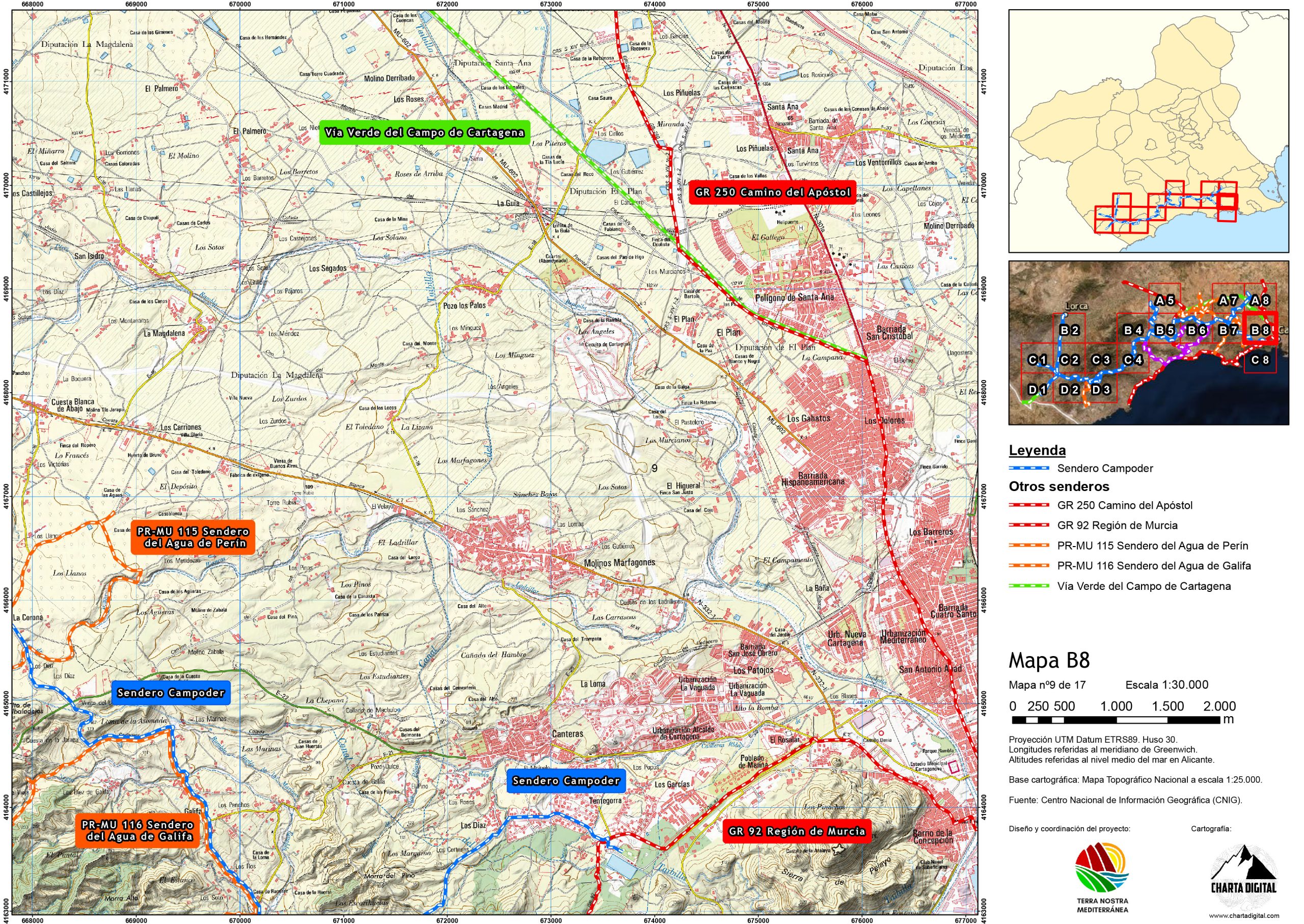
Task: Click the green Vía Verde legend line
Action: tap(1028, 586)
